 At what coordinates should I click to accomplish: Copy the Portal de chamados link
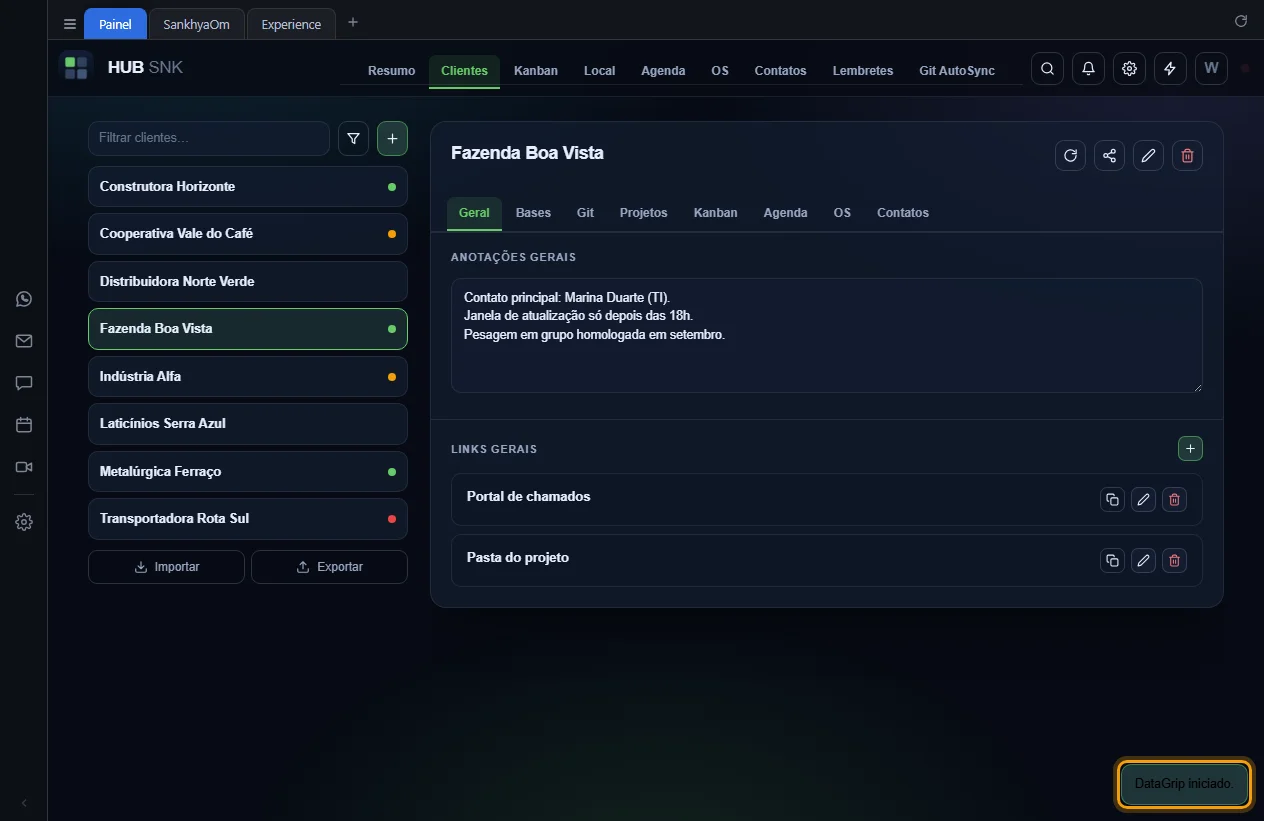point(1112,500)
